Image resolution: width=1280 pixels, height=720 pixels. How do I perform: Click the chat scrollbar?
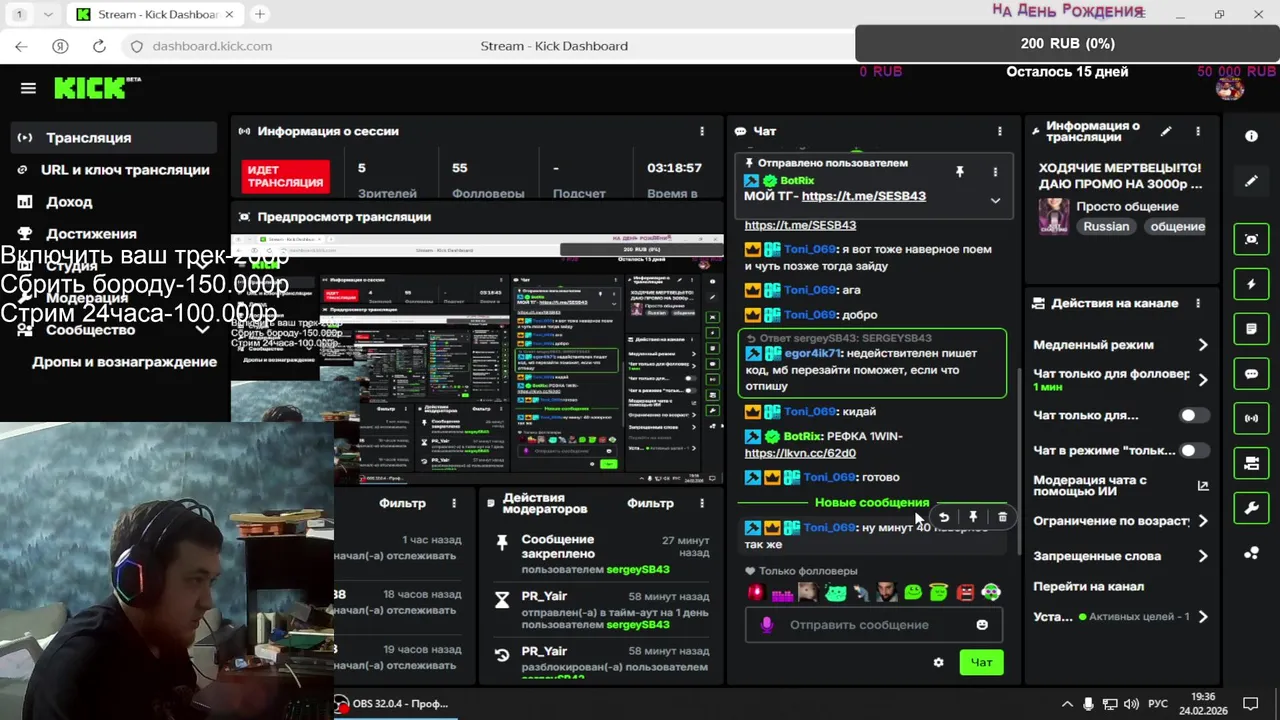click(x=1018, y=460)
